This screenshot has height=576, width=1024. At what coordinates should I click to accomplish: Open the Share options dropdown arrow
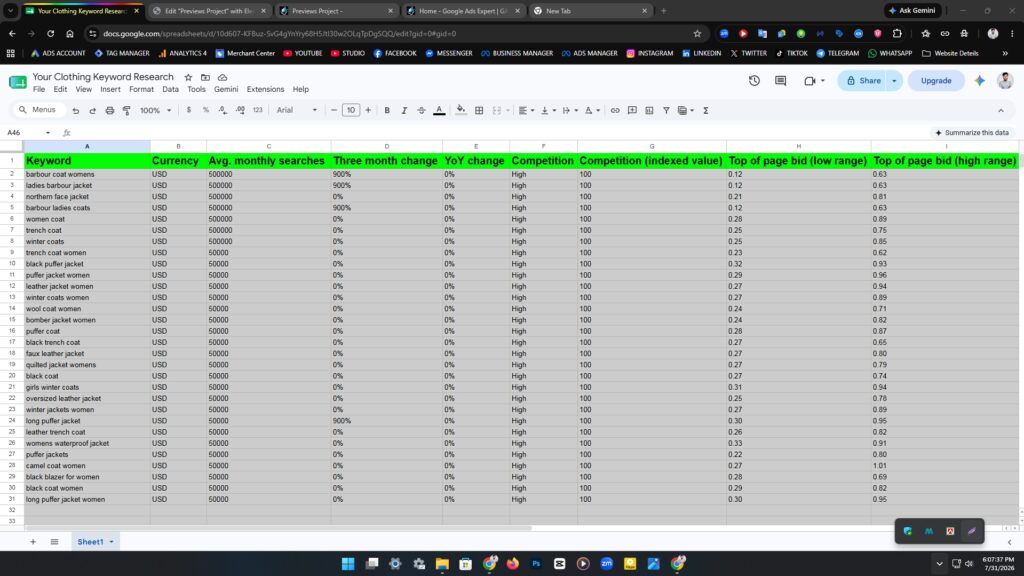894,81
